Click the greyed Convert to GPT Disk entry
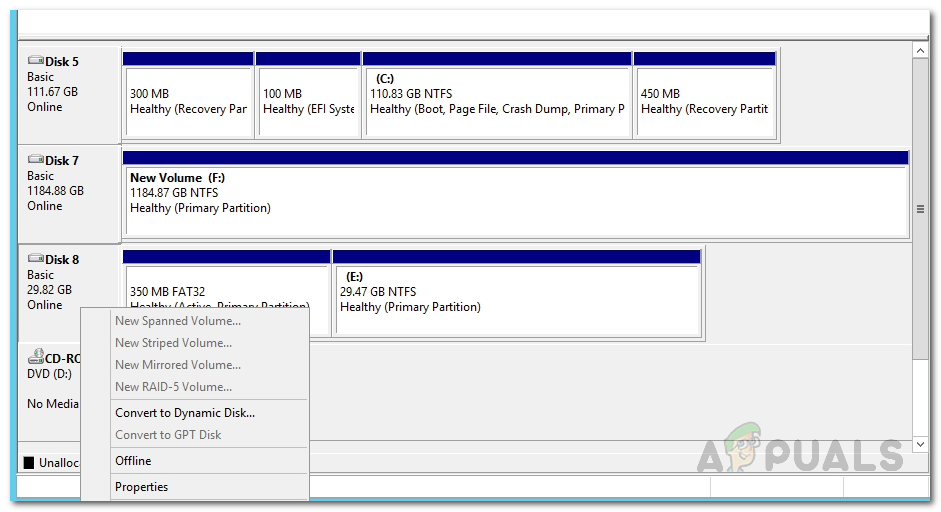941x512 pixels. tap(168, 435)
